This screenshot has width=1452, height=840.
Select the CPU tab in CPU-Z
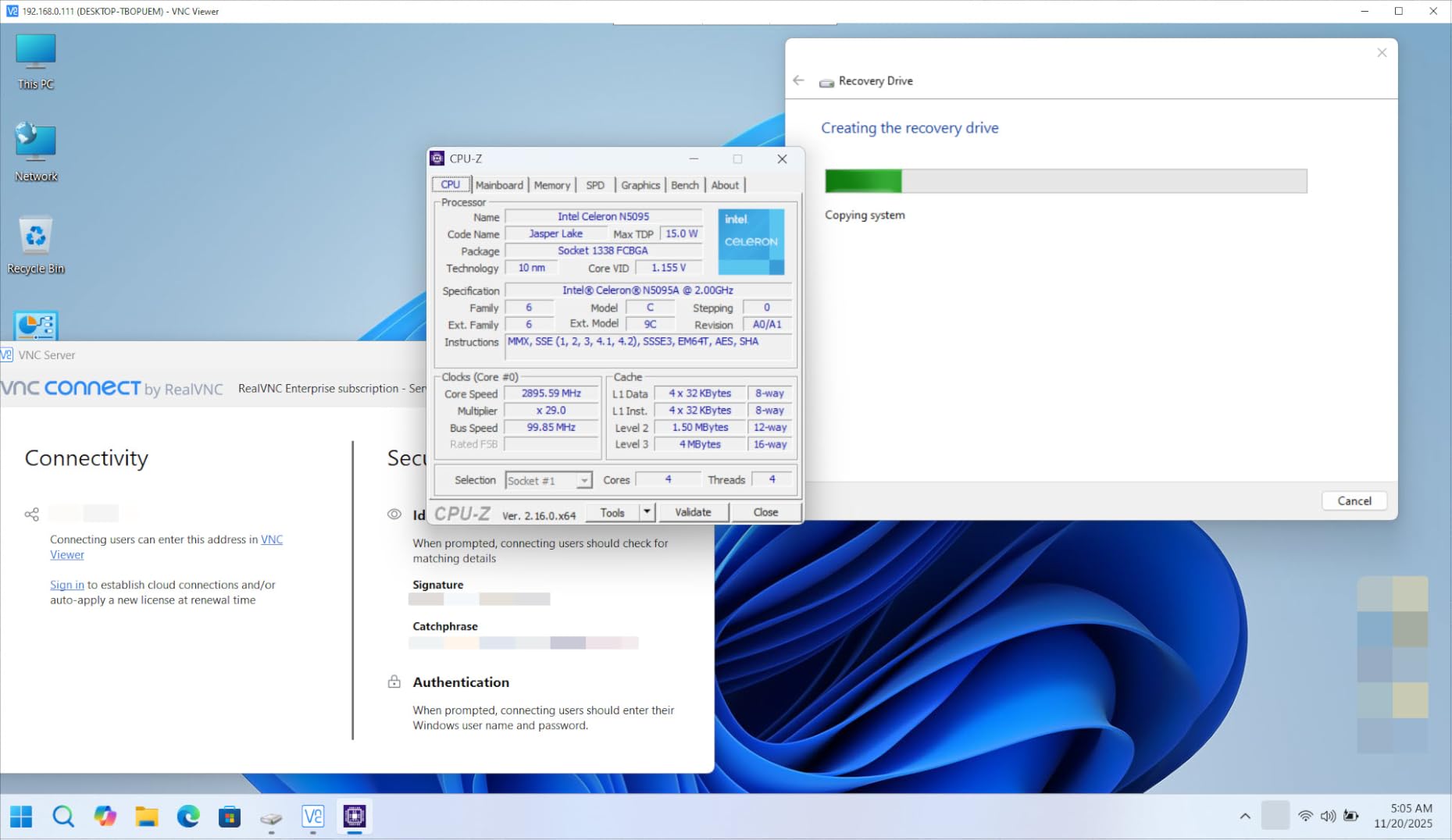click(451, 185)
